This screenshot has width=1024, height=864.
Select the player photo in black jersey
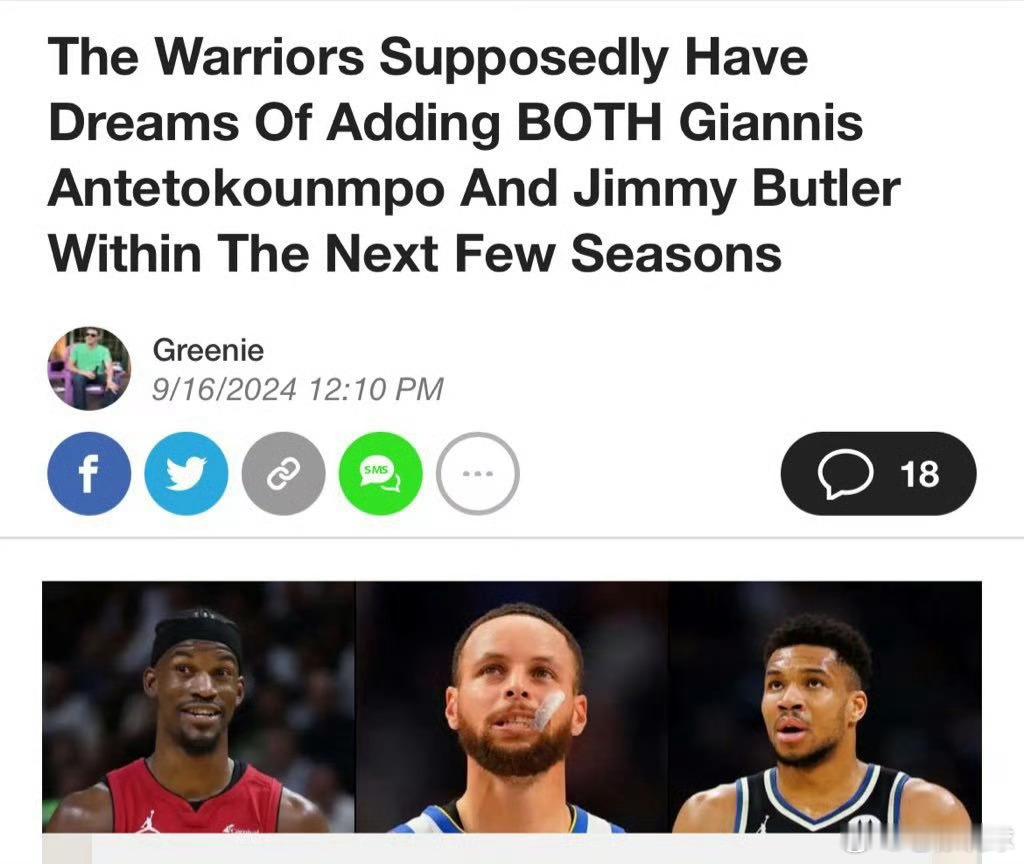click(x=825, y=707)
